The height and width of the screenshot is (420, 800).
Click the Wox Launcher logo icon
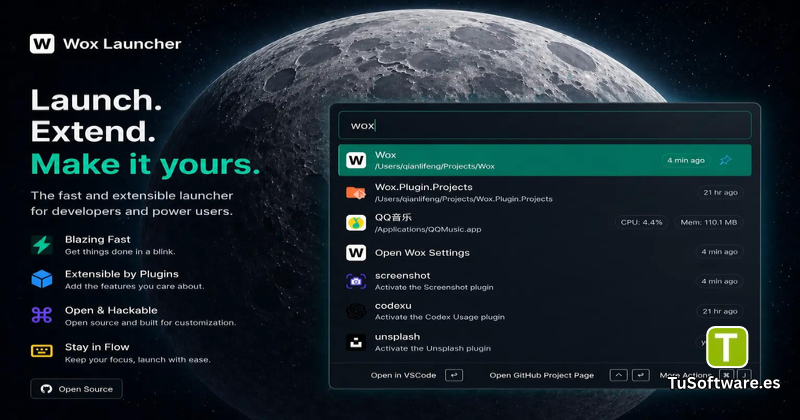pyautogui.click(x=42, y=44)
